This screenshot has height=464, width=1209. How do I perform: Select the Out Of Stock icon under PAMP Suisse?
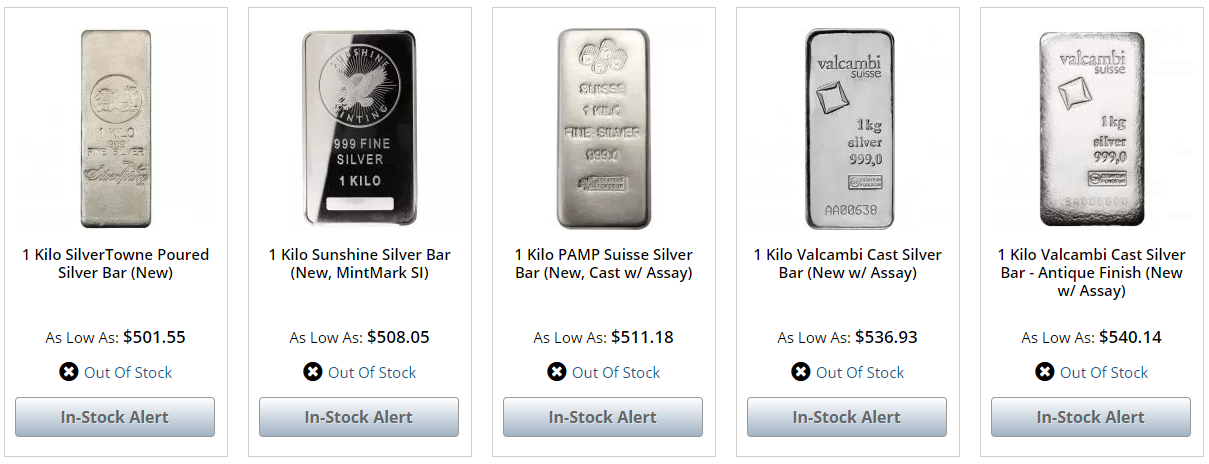click(556, 372)
